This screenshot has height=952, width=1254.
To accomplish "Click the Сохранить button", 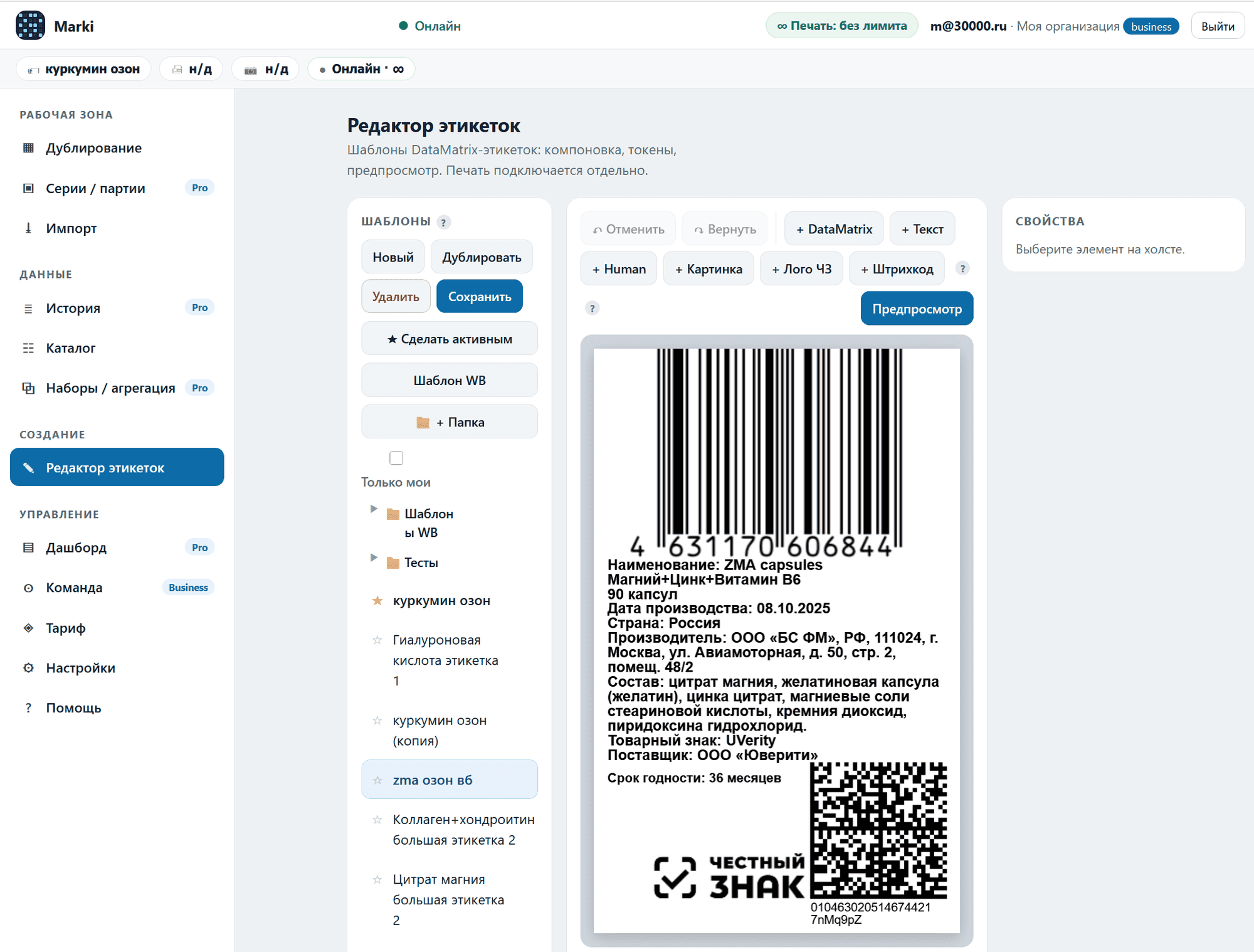I will pos(480,297).
